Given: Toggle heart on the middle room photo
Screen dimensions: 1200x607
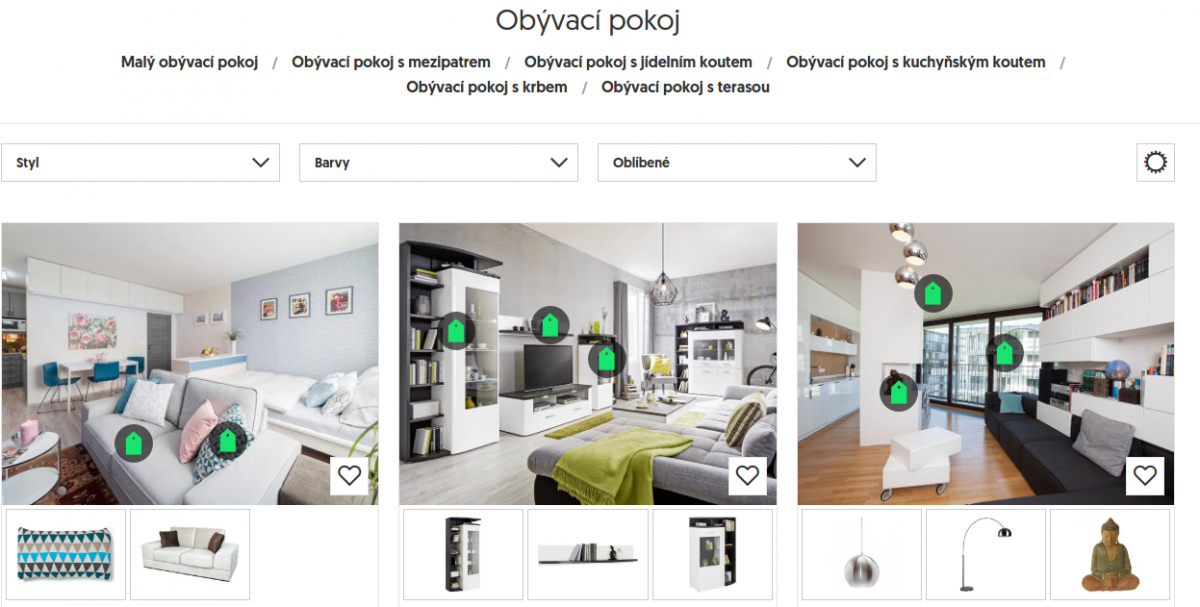Looking at the screenshot, I should (x=747, y=475).
